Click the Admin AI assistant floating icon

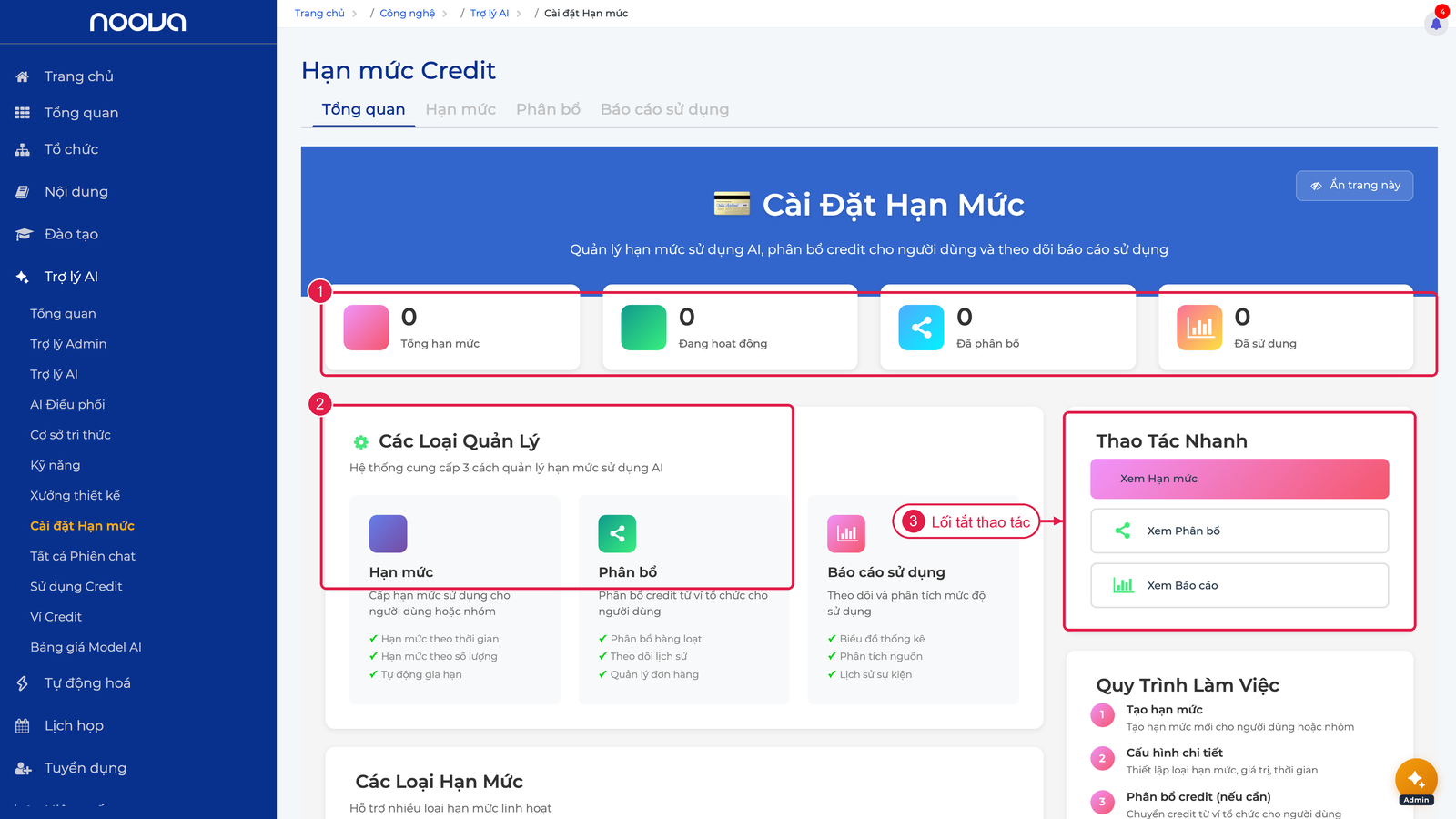point(1416,779)
